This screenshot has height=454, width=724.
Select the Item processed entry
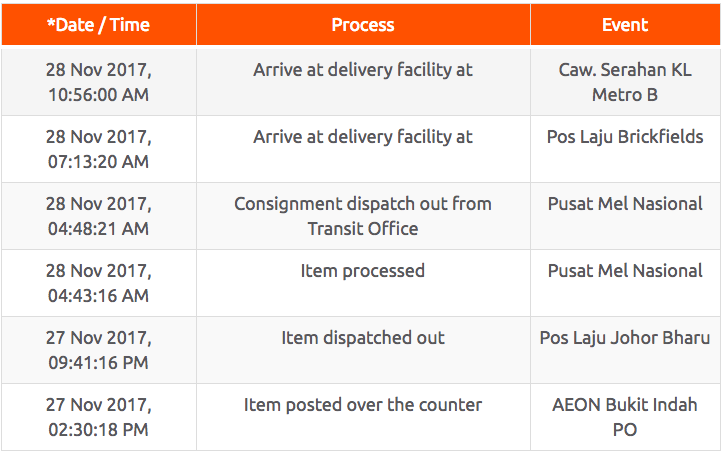tap(363, 271)
